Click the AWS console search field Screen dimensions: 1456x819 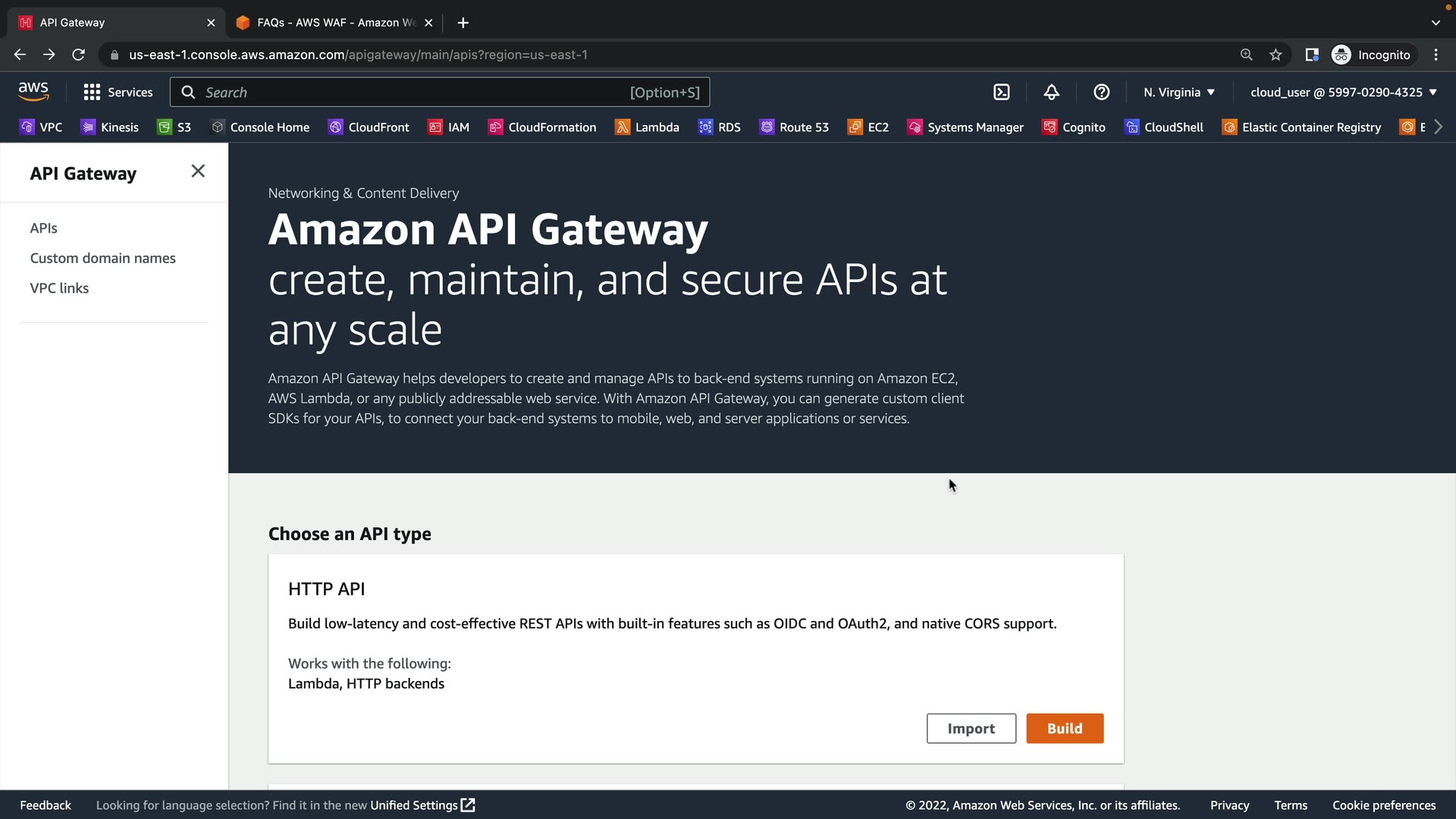[x=413, y=93]
